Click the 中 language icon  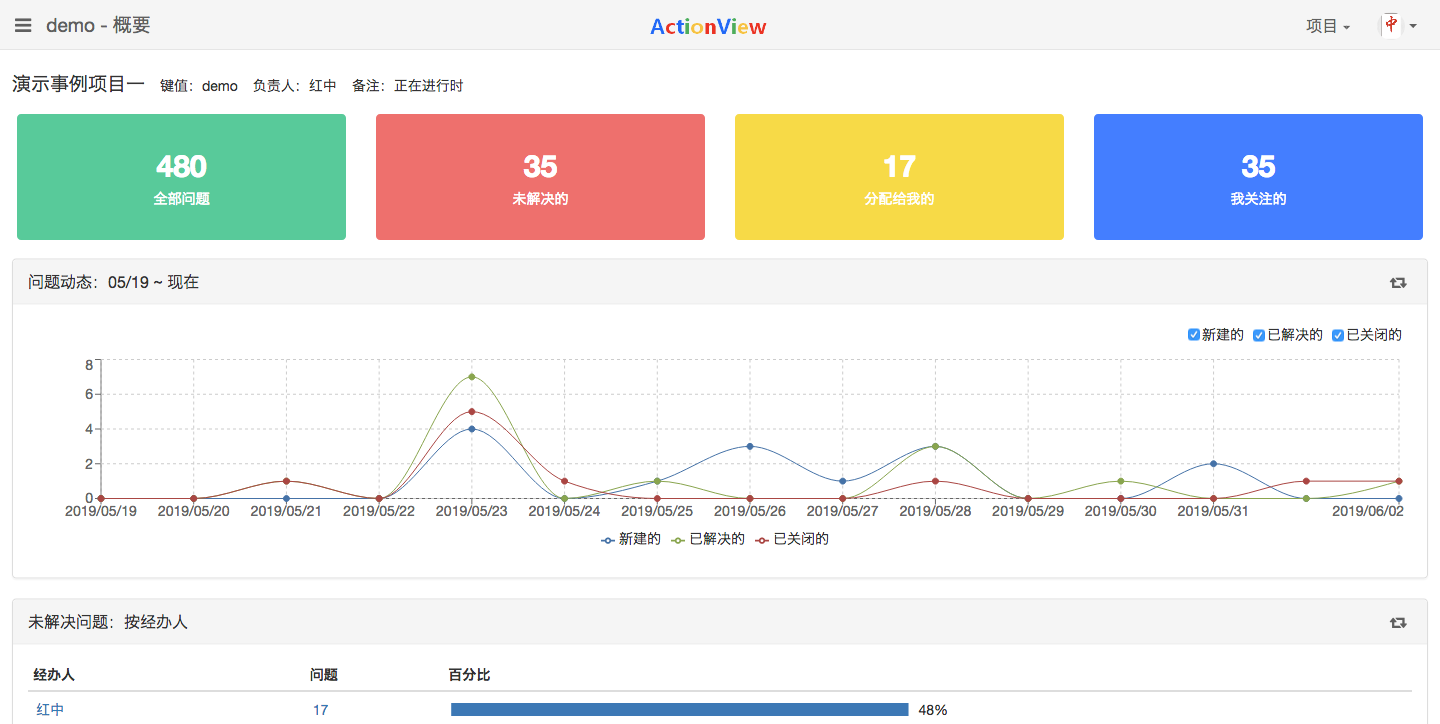tap(1390, 24)
